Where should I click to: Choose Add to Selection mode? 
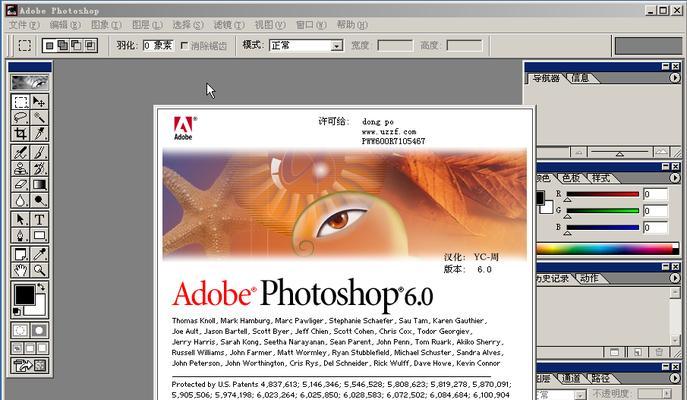tap(63, 45)
